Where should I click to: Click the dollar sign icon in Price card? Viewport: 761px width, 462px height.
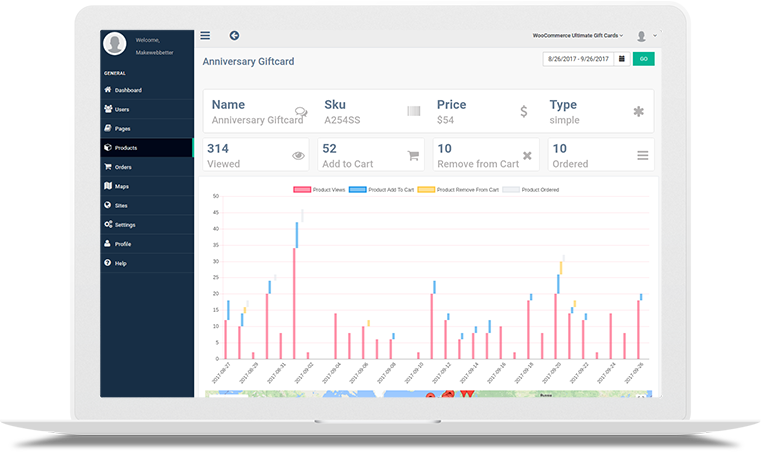(x=524, y=112)
